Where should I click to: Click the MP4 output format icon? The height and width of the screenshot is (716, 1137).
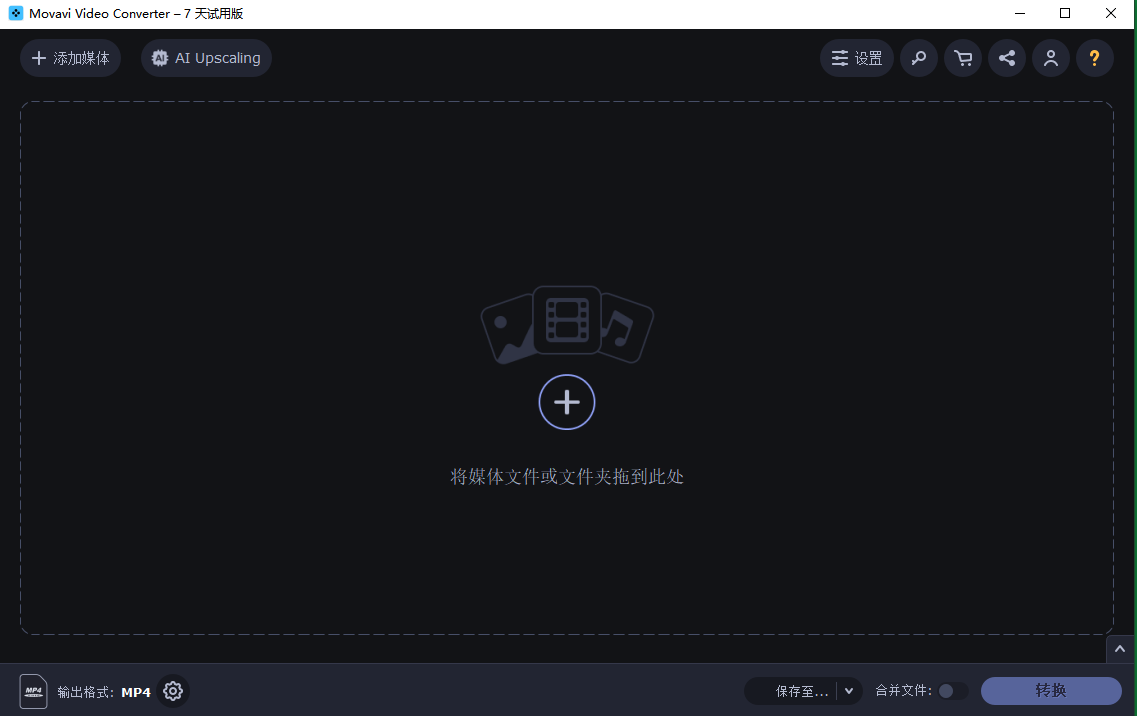click(33, 691)
